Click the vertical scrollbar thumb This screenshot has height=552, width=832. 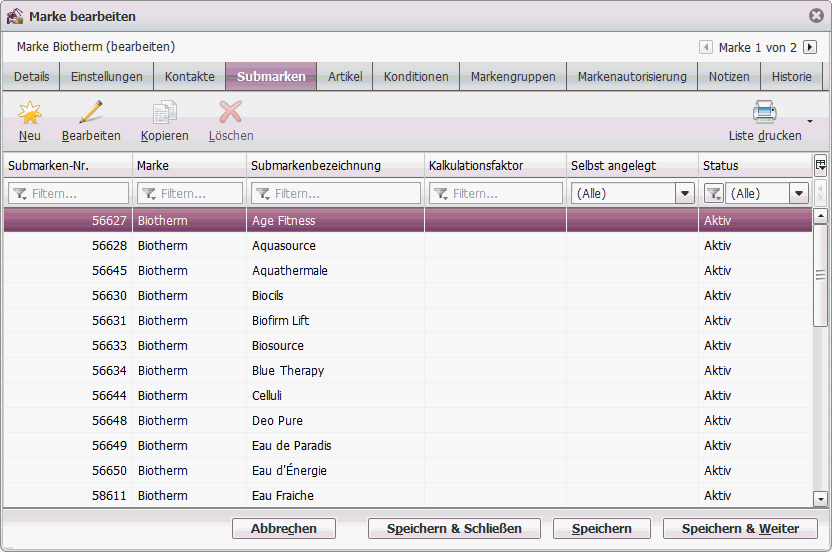coord(820,275)
